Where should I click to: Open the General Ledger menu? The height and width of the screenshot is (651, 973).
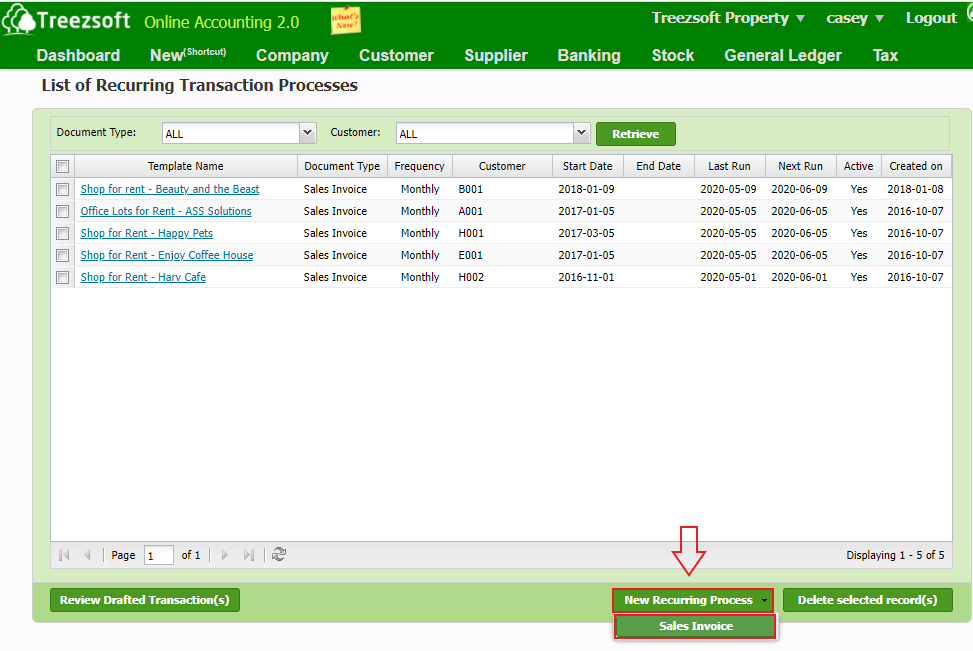coord(782,55)
